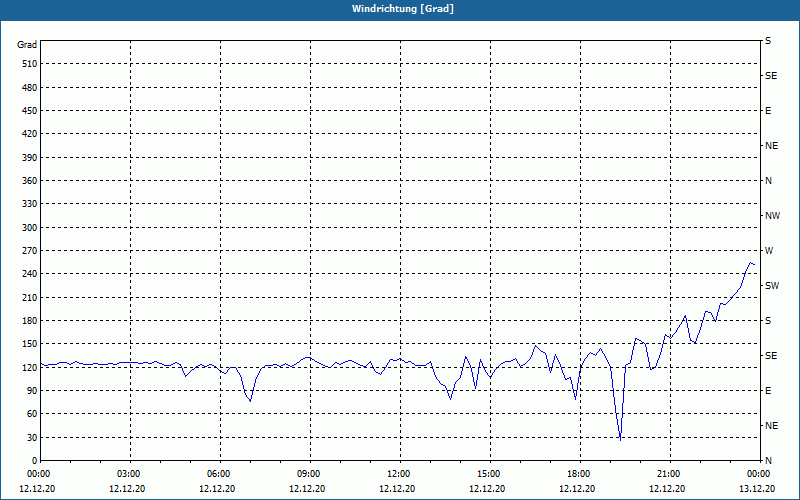Click the 240 y-axis value
The image size is (800, 500).
[x=30, y=274]
